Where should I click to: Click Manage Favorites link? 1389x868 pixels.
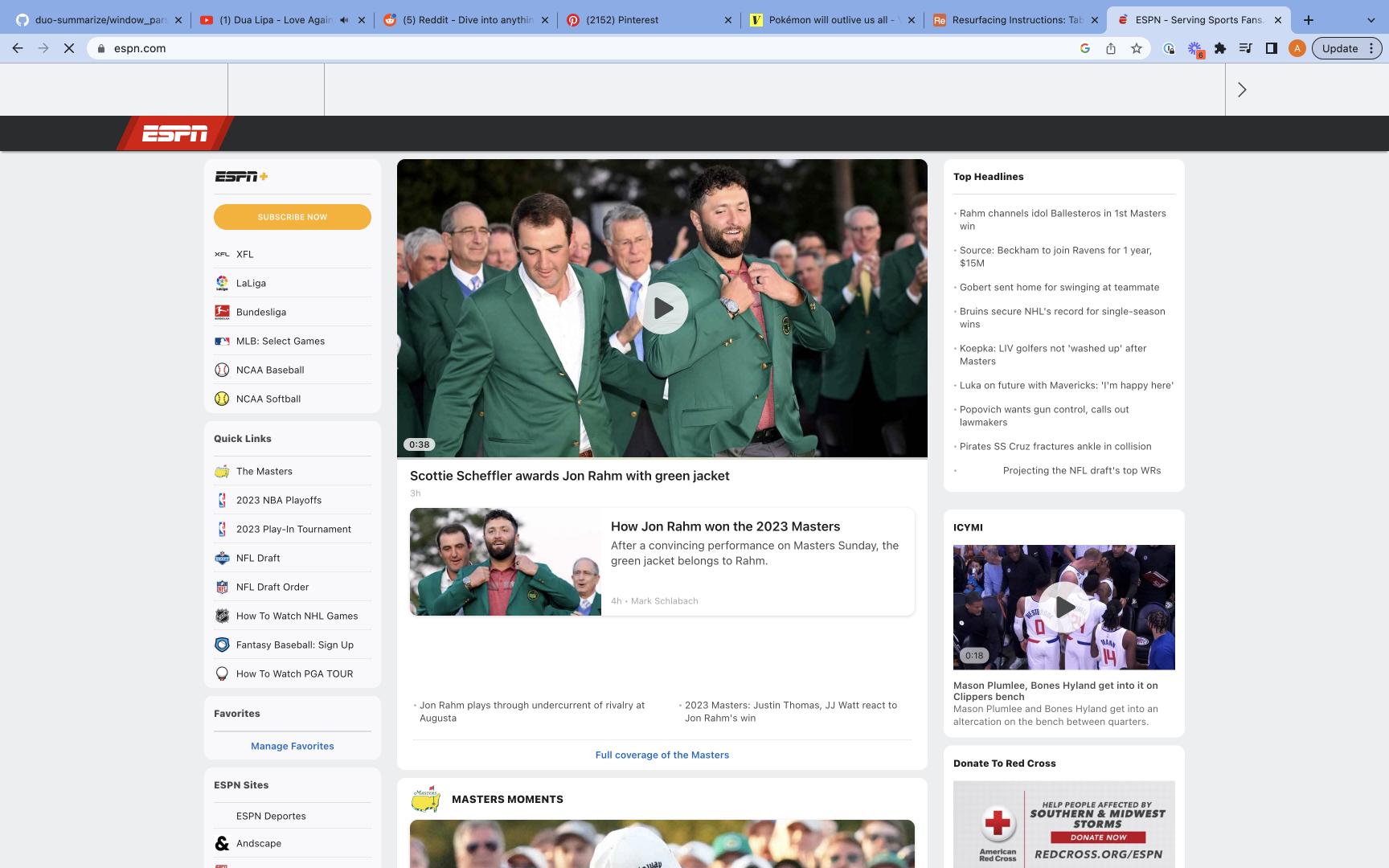pos(293,746)
